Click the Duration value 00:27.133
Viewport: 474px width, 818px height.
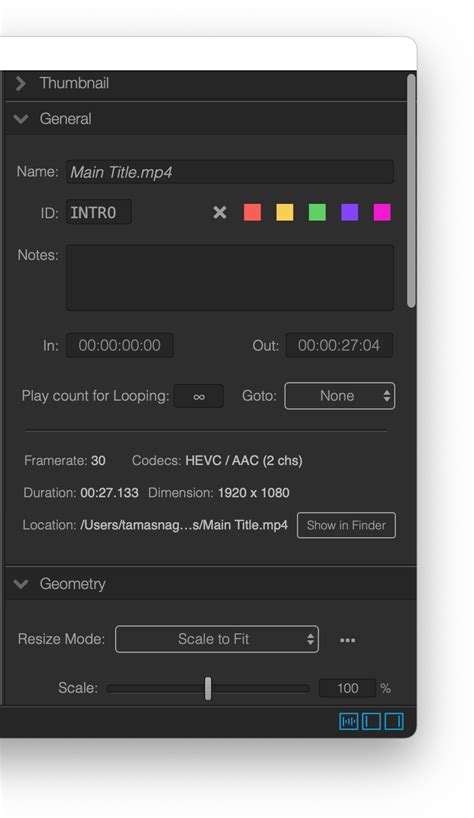coord(110,493)
